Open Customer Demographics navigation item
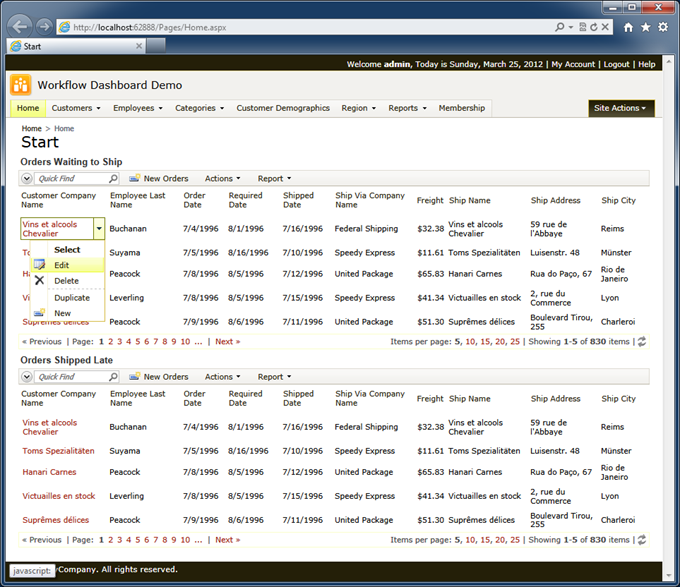This screenshot has width=680, height=587. click(x=283, y=108)
